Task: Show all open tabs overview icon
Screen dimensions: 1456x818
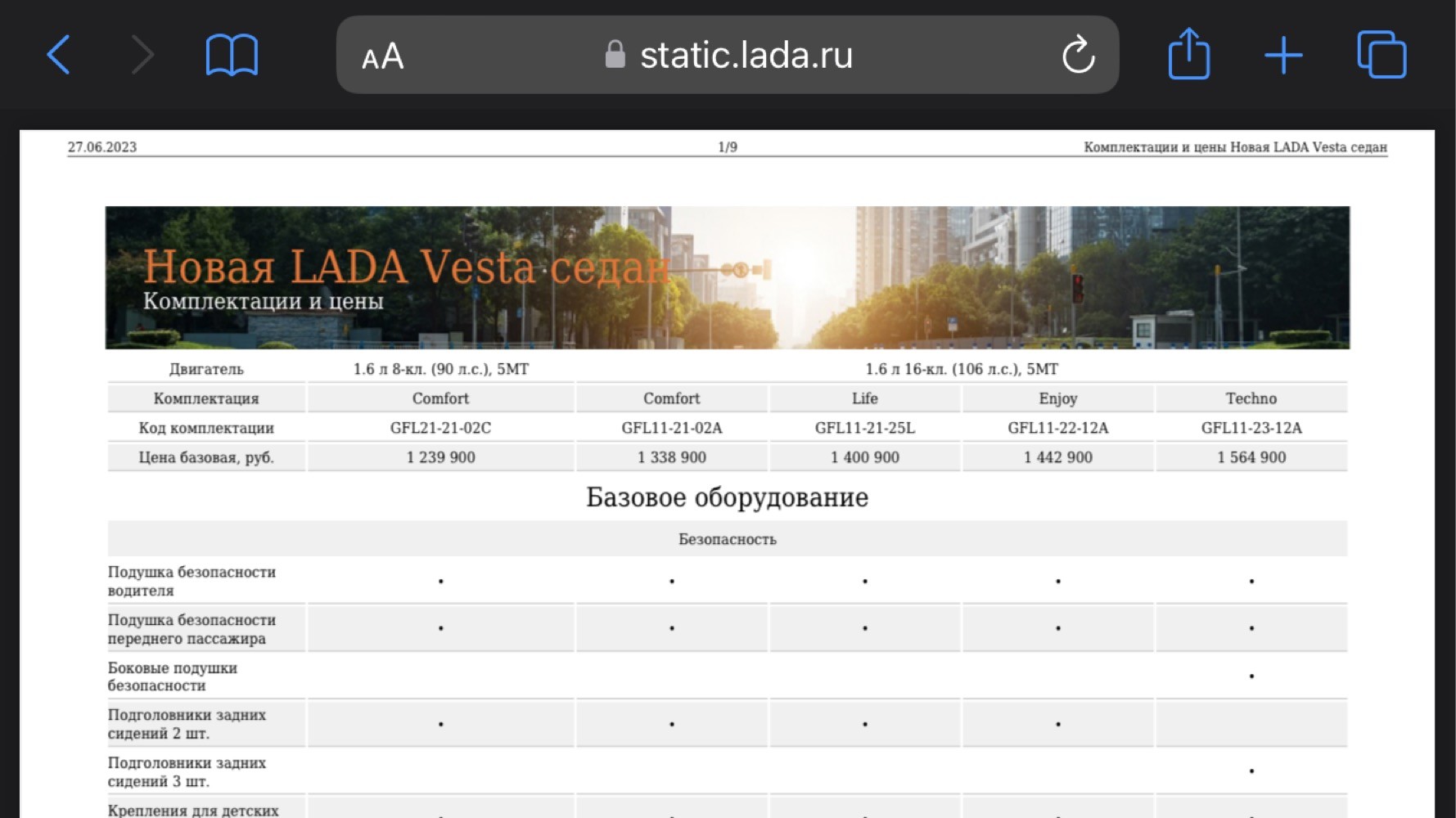Action: pos(1382,55)
